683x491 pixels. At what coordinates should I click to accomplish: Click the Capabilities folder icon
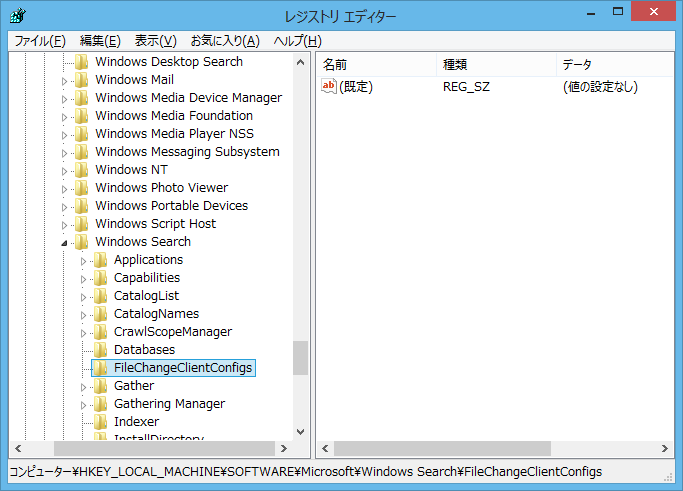point(100,278)
